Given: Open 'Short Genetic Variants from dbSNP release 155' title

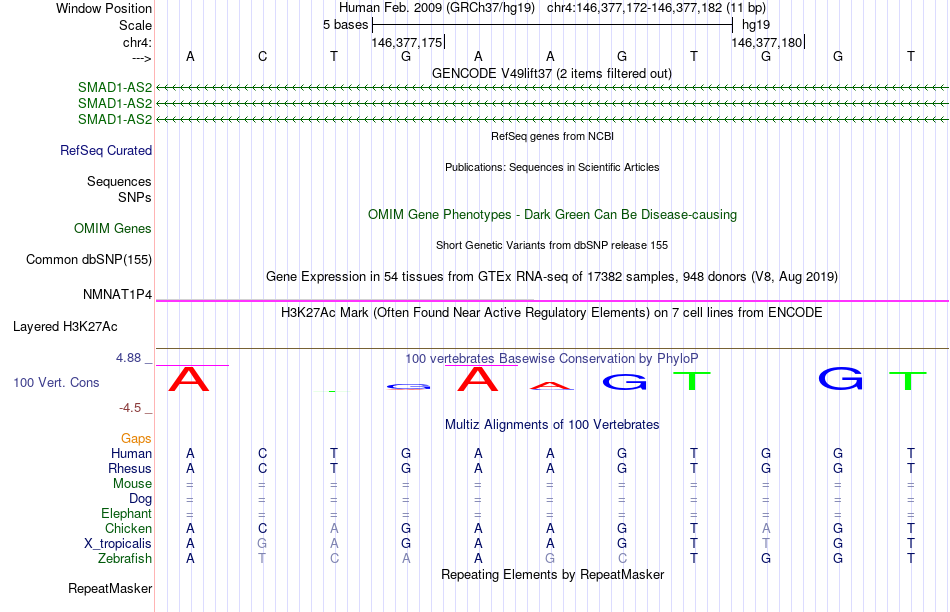Looking at the screenshot, I should pos(552,245).
